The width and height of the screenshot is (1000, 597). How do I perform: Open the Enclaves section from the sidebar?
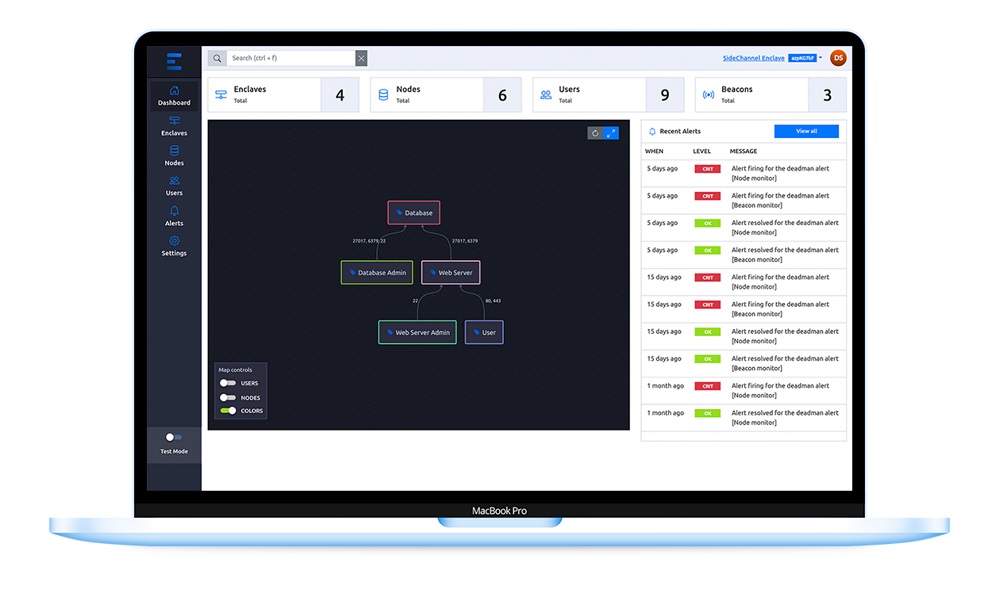click(x=174, y=127)
